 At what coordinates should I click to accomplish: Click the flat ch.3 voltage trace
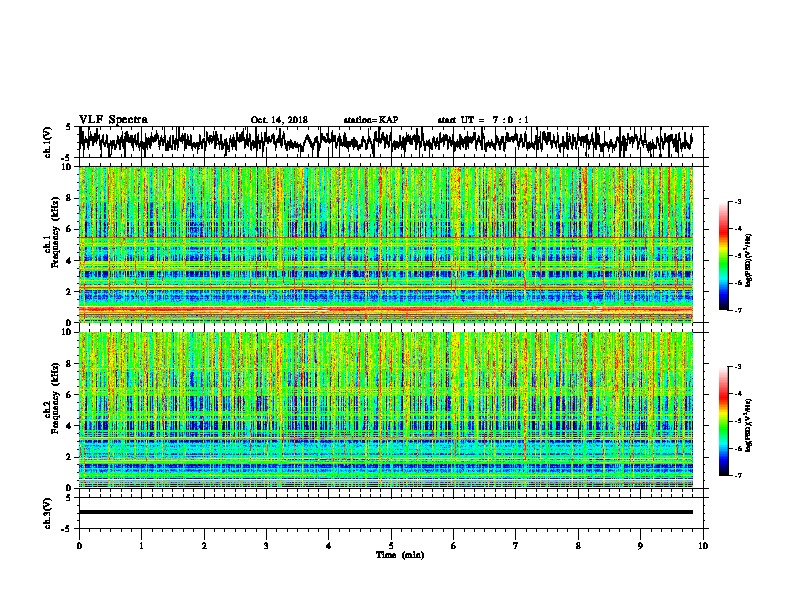point(385,512)
